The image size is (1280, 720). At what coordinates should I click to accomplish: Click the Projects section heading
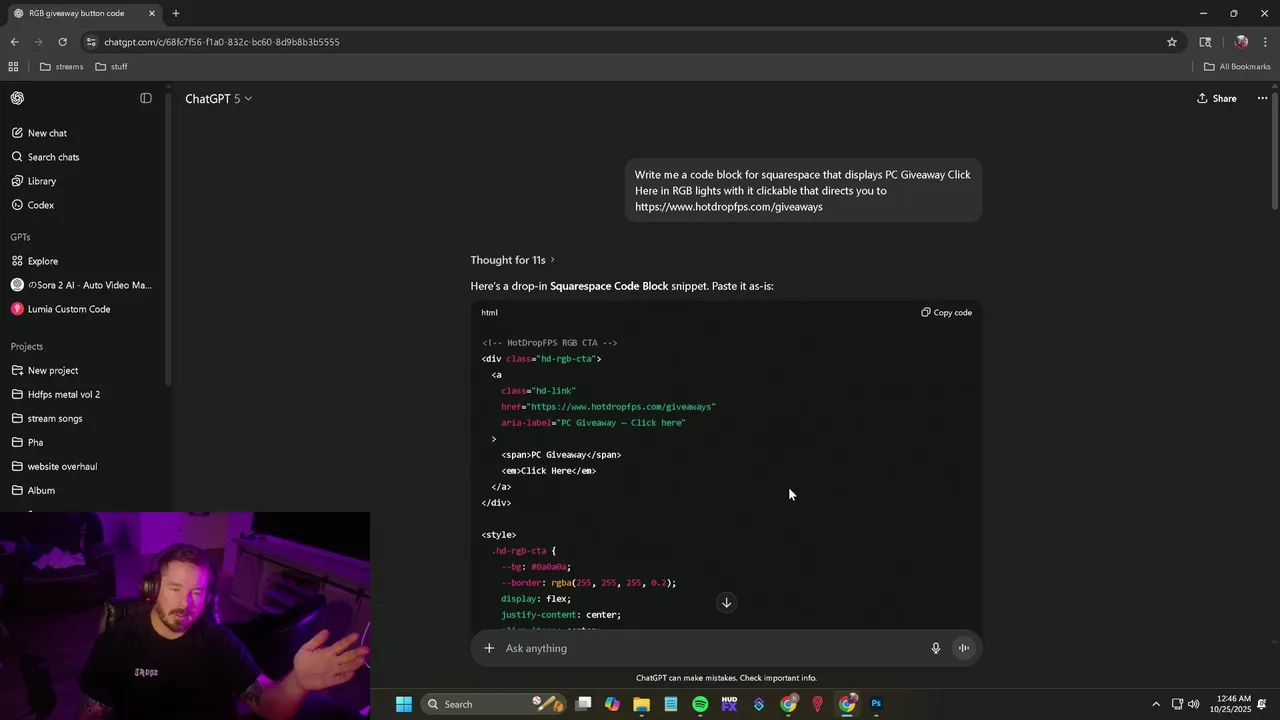(x=27, y=346)
